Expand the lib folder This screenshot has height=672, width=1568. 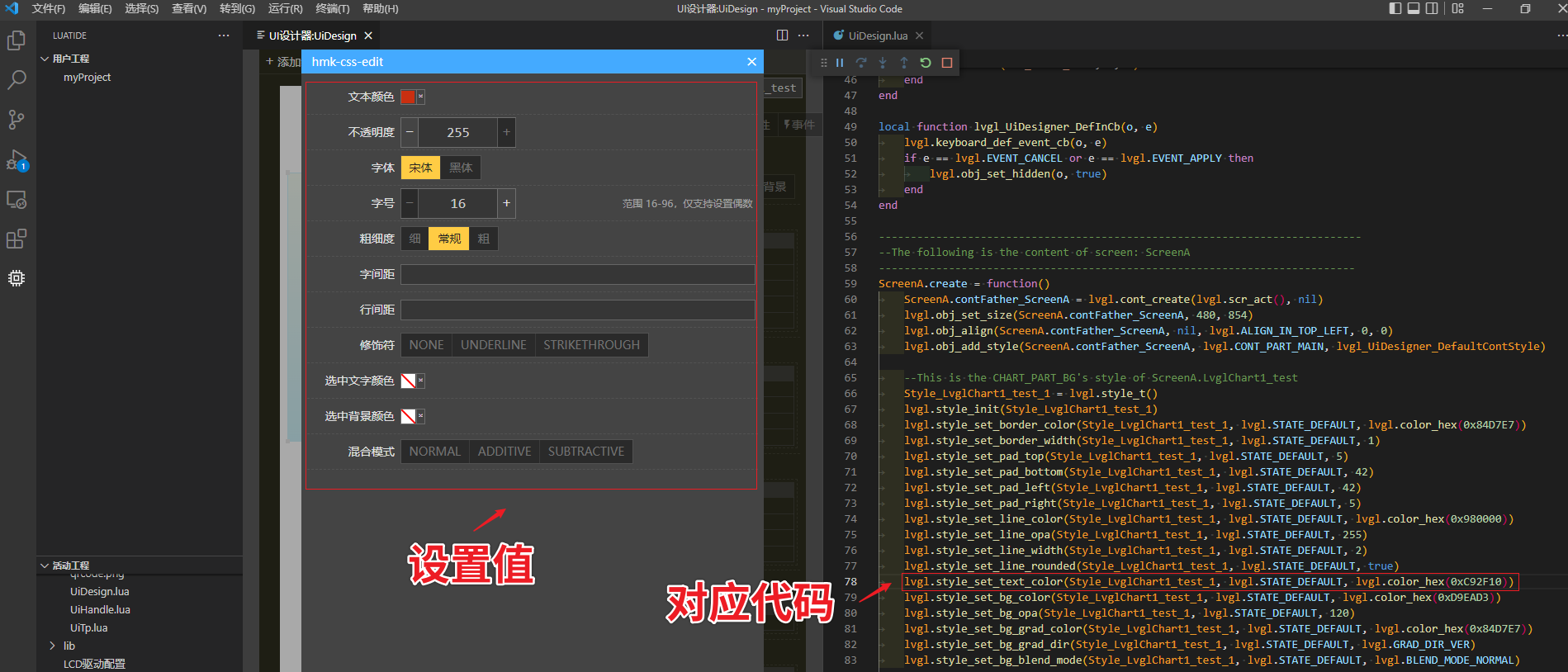52,646
